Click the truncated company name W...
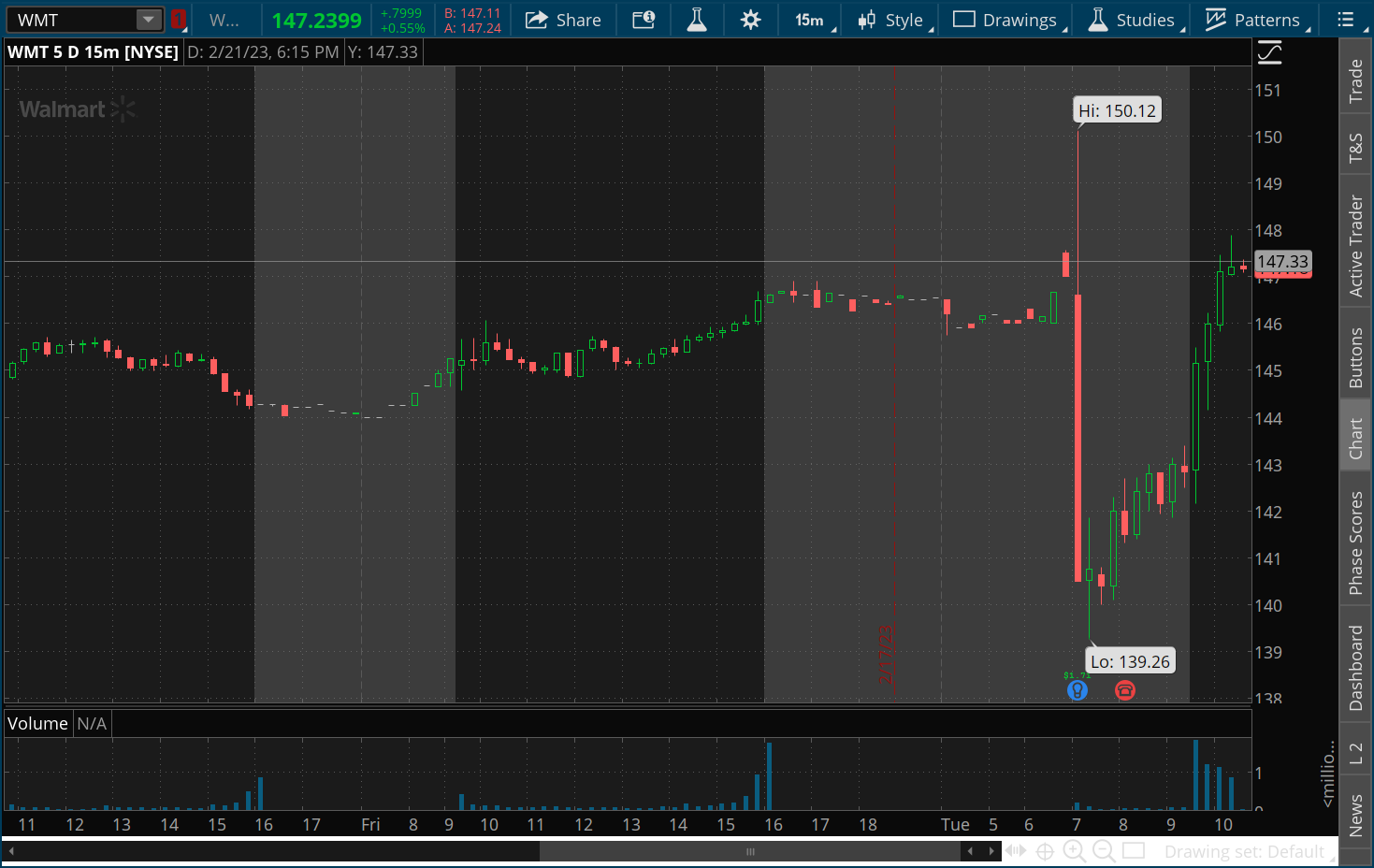Viewport: 1374px width, 868px height. point(224,20)
